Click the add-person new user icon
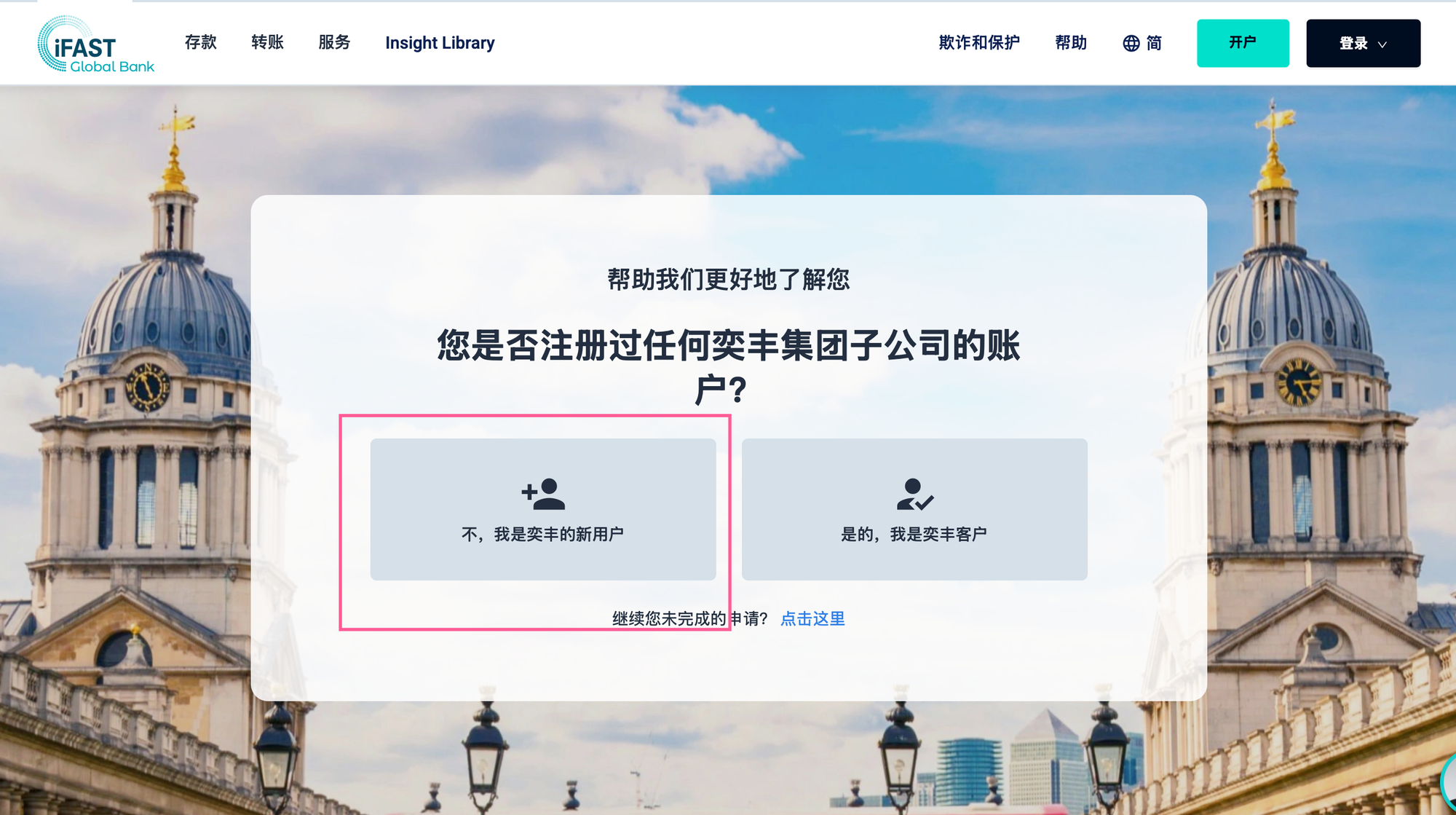This screenshot has width=1456, height=815. 543,494
